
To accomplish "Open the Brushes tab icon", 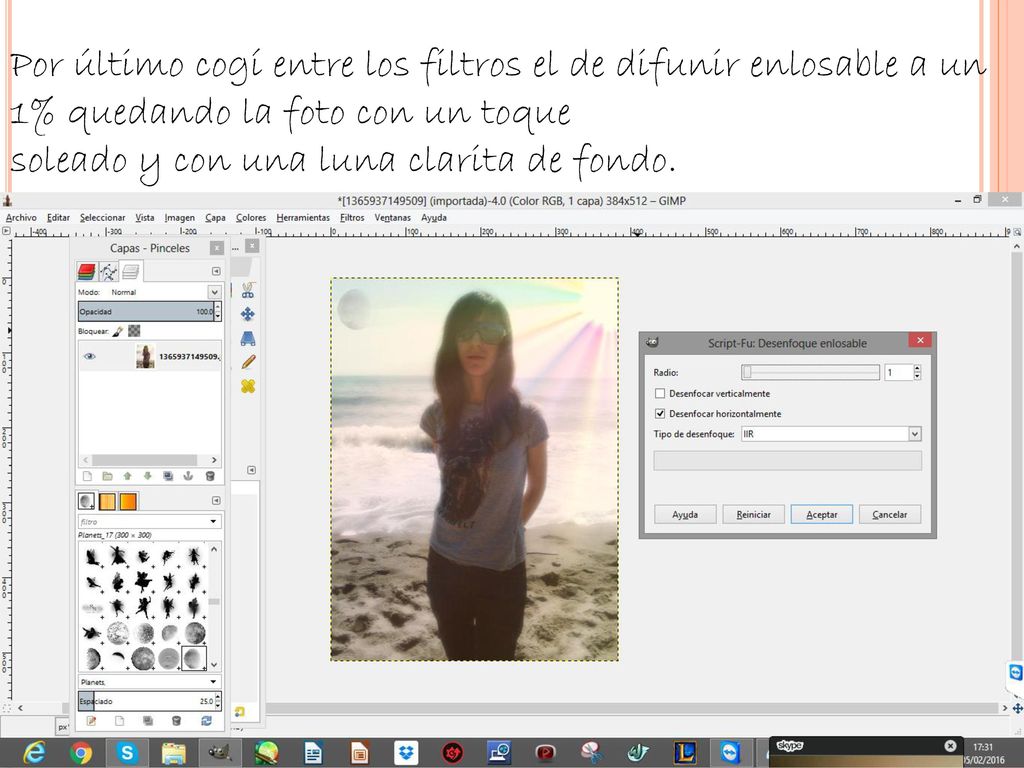I will (86, 501).
